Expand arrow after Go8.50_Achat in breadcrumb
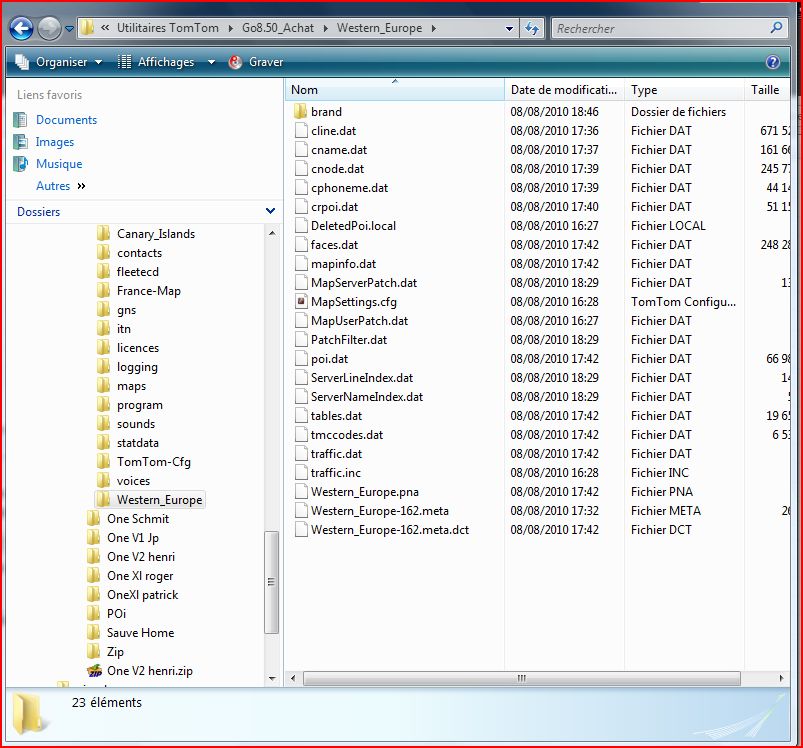The width and height of the screenshot is (803, 748). coord(326,29)
